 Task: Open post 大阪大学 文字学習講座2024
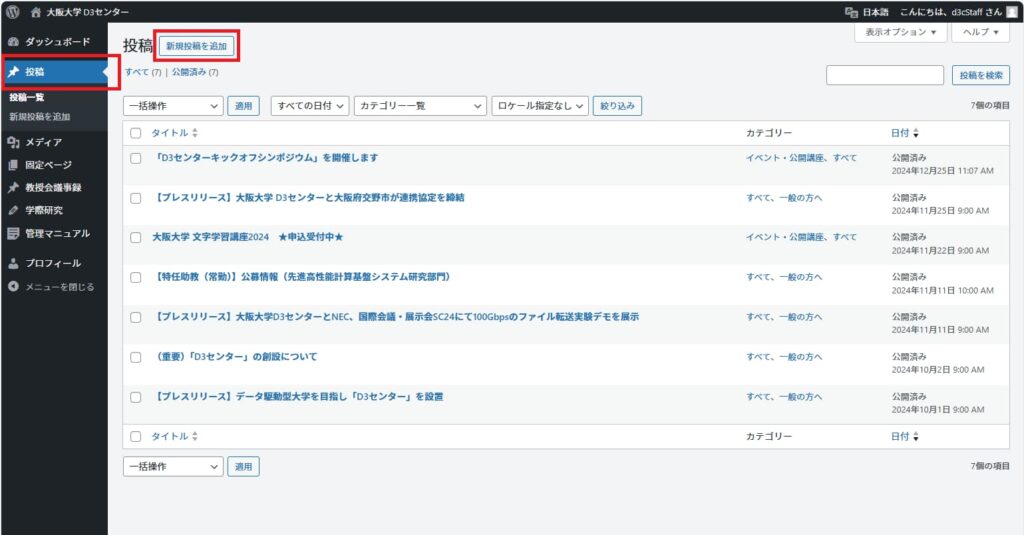click(248, 237)
